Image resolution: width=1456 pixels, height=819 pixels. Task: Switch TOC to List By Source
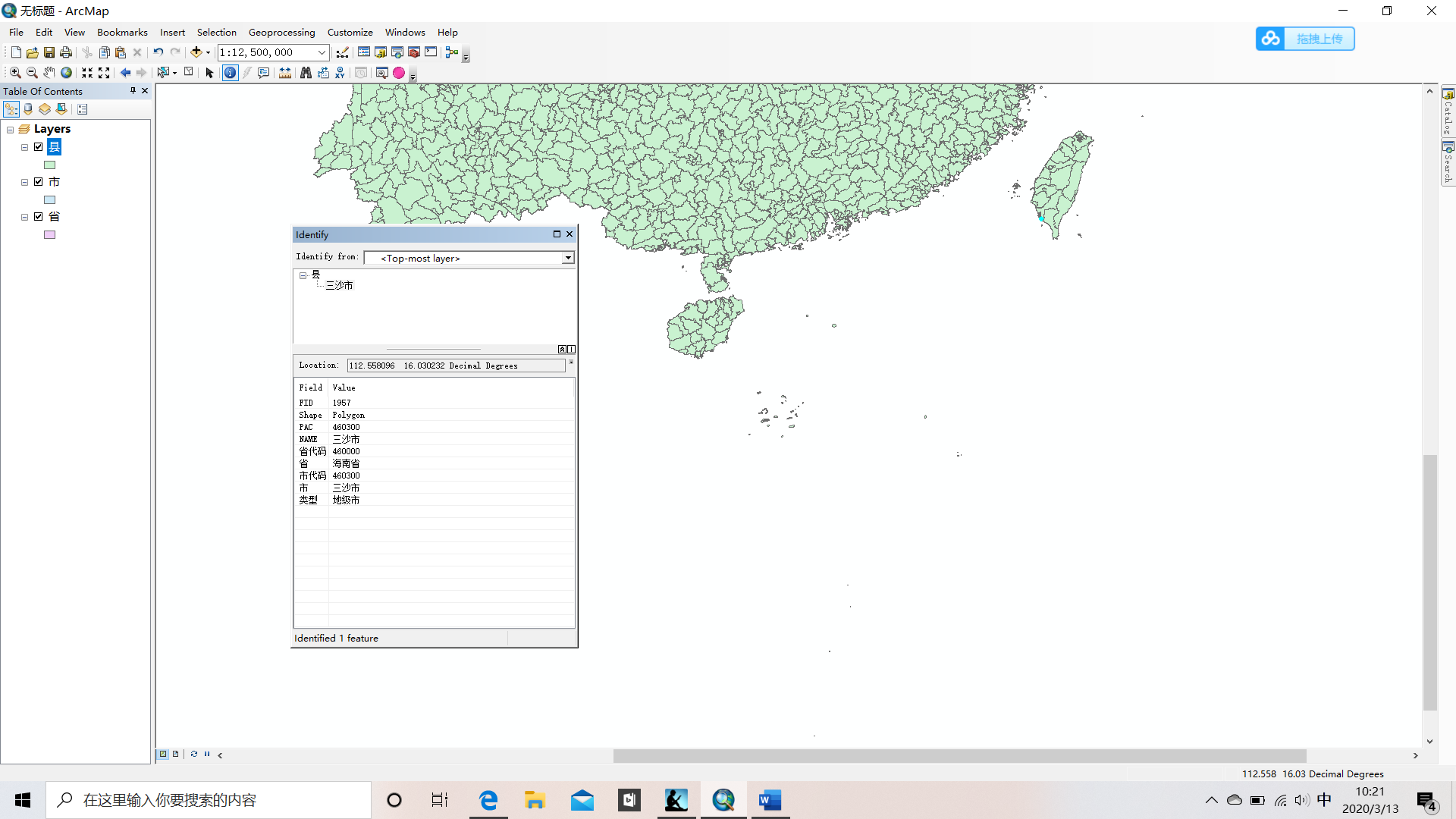click(28, 109)
